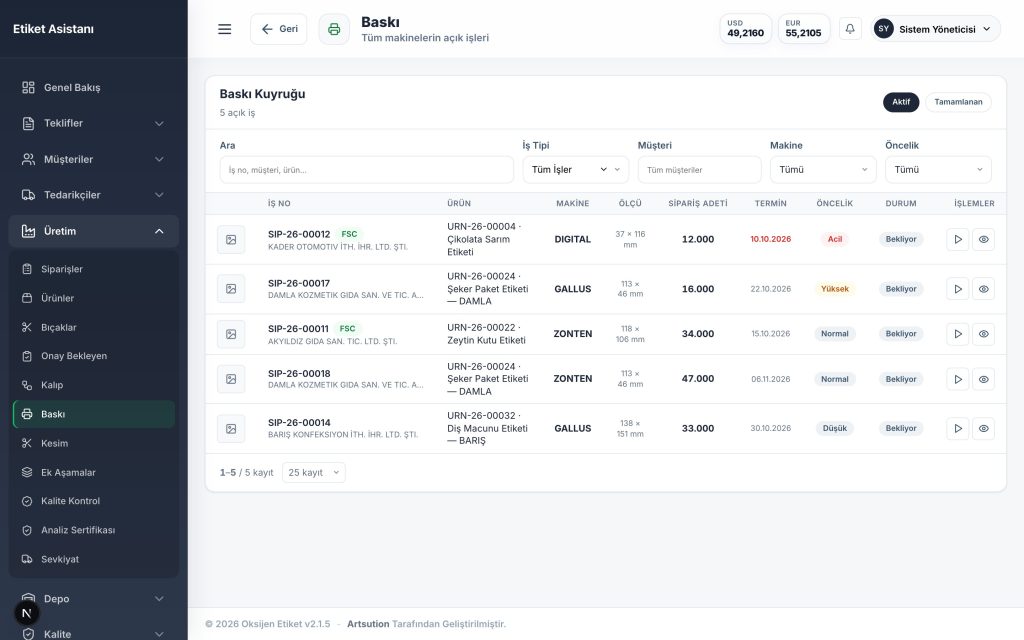Click the USD exchange rate badge
Viewport: 1024px width, 640px height.
click(745, 29)
